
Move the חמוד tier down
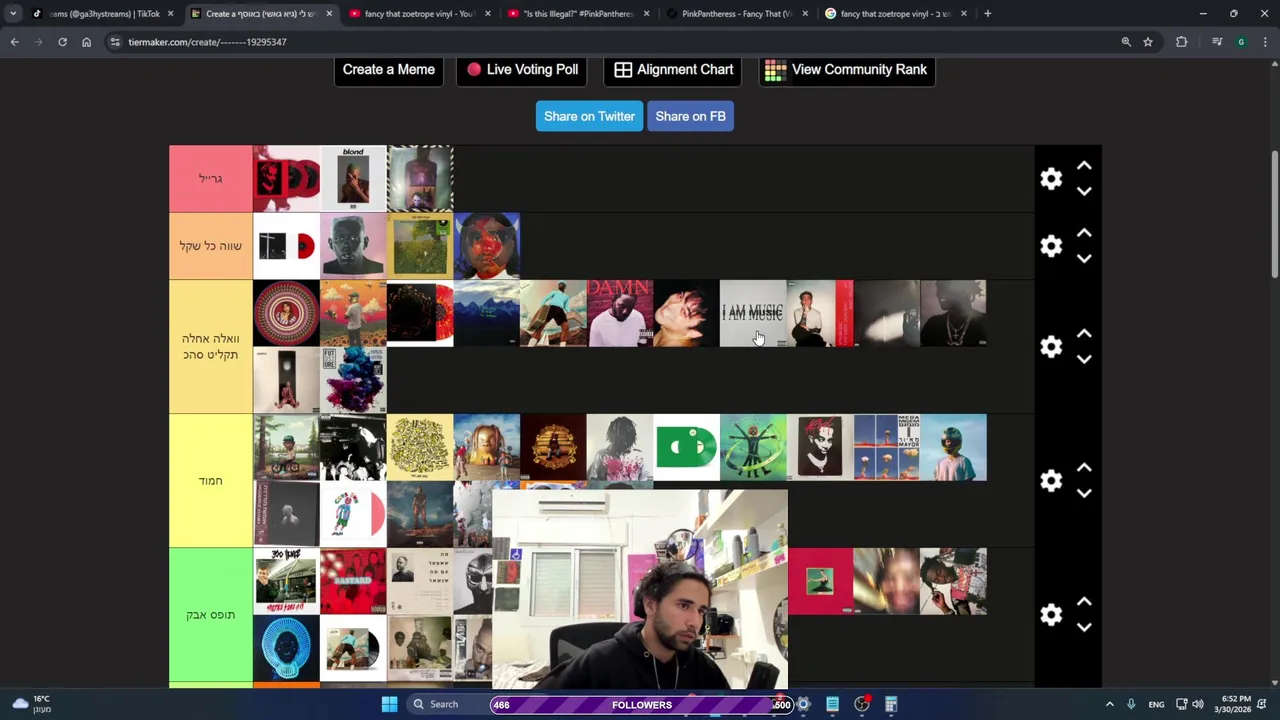point(1084,493)
